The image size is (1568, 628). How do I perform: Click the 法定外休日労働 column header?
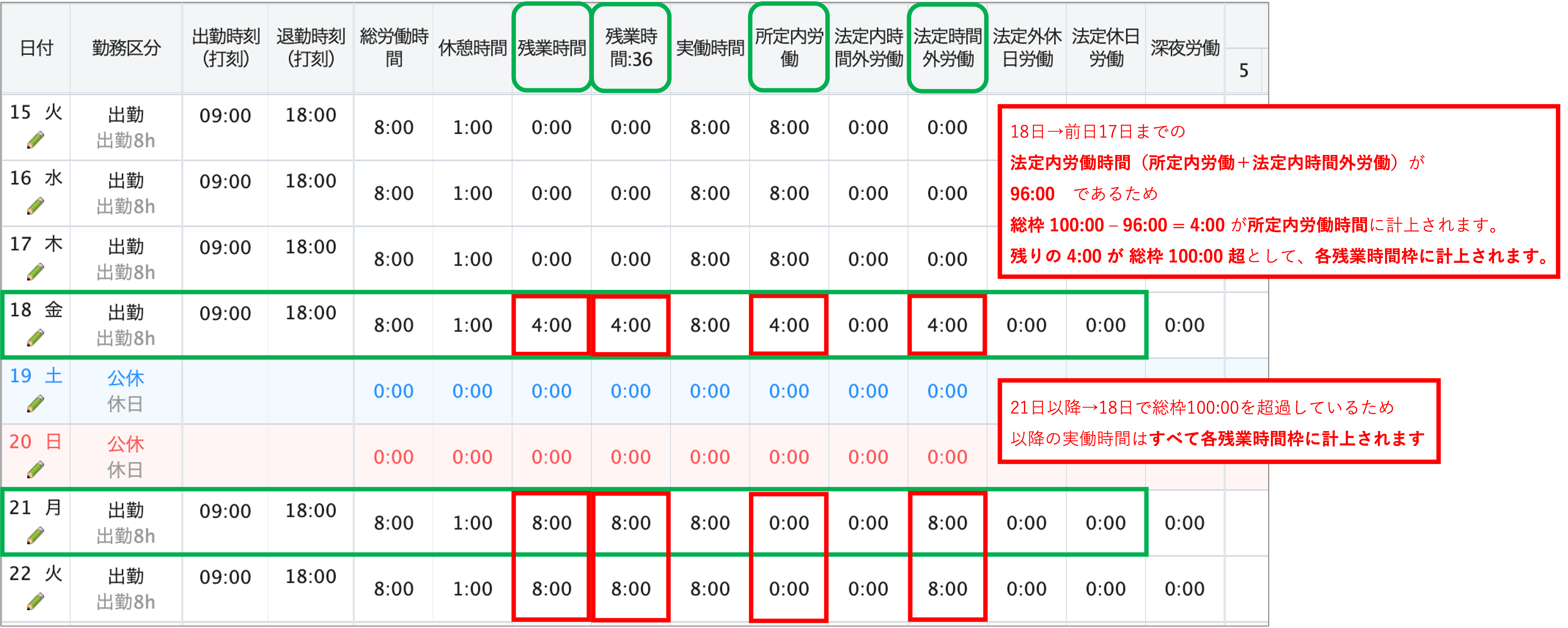click(1027, 47)
